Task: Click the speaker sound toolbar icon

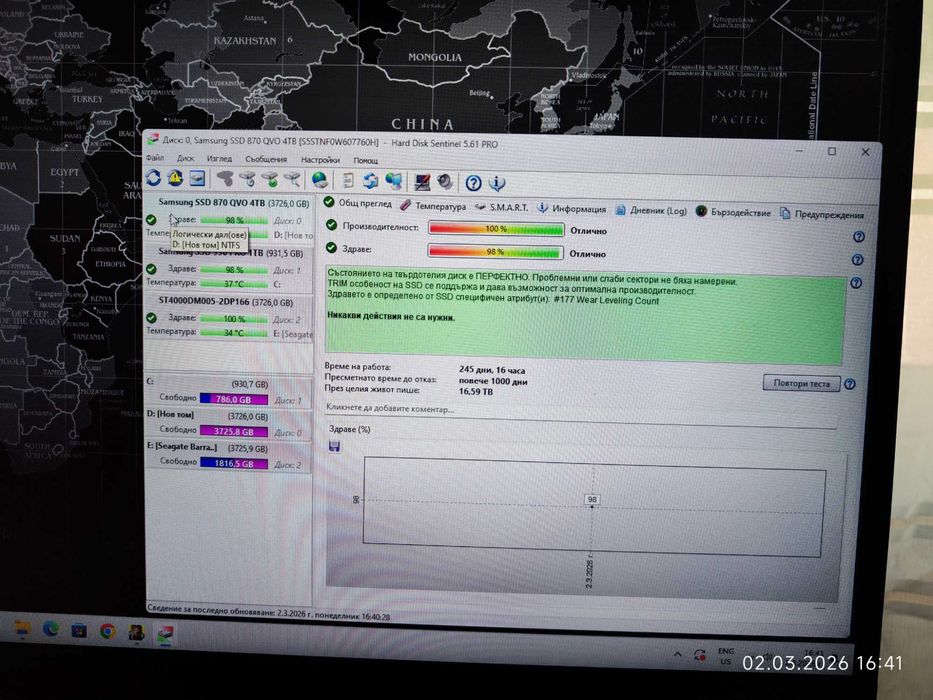Action: [444, 182]
